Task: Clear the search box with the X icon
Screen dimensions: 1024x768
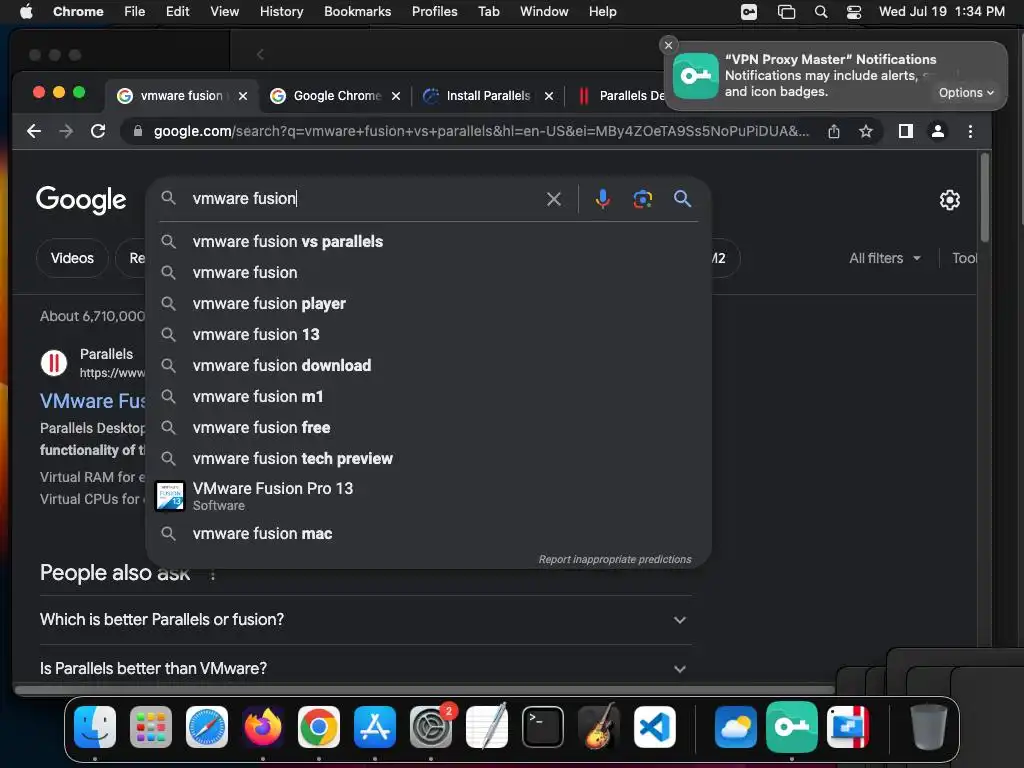Action: pyautogui.click(x=553, y=199)
